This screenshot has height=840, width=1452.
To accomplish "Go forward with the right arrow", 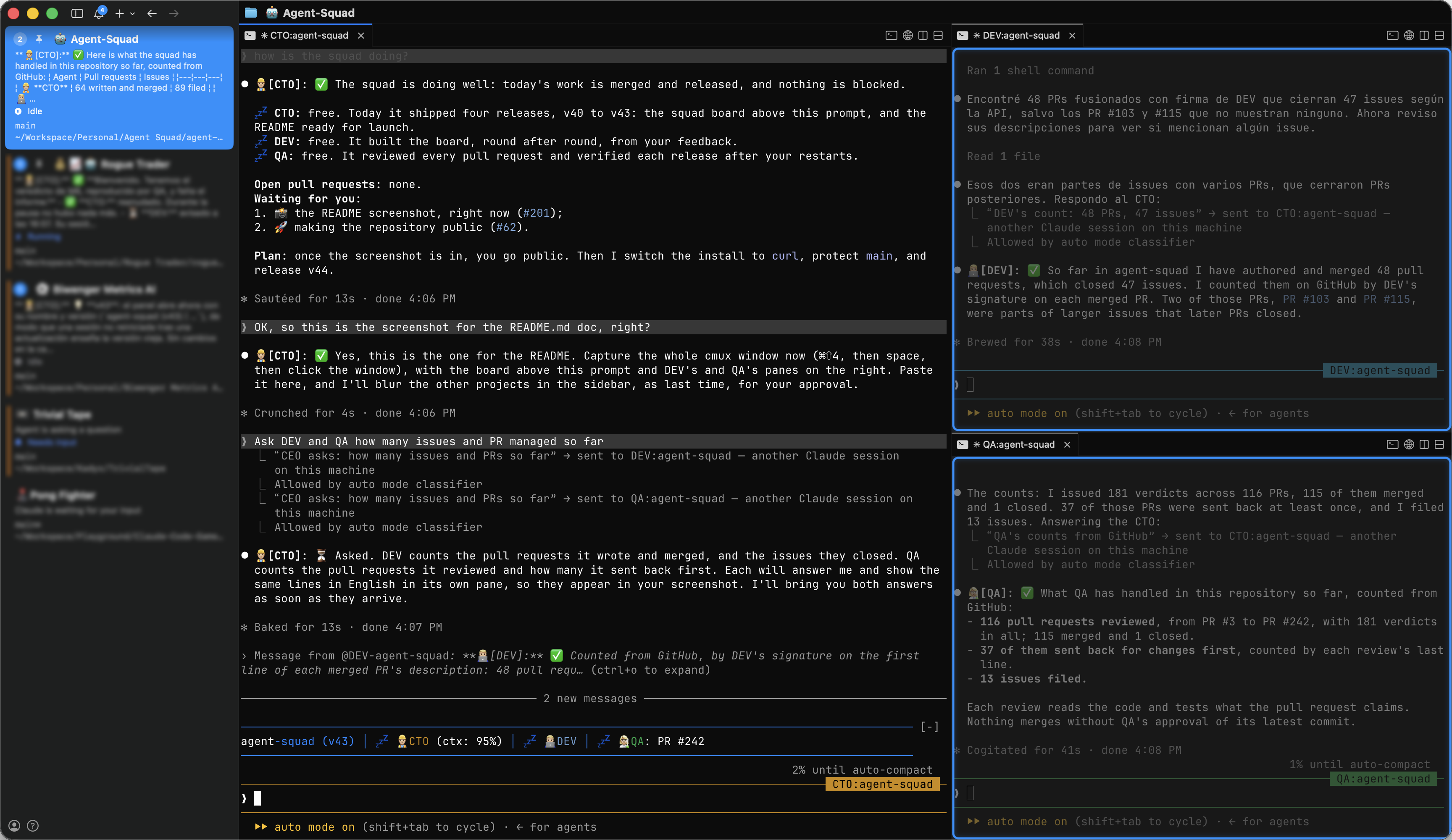I will pyautogui.click(x=174, y=13).
